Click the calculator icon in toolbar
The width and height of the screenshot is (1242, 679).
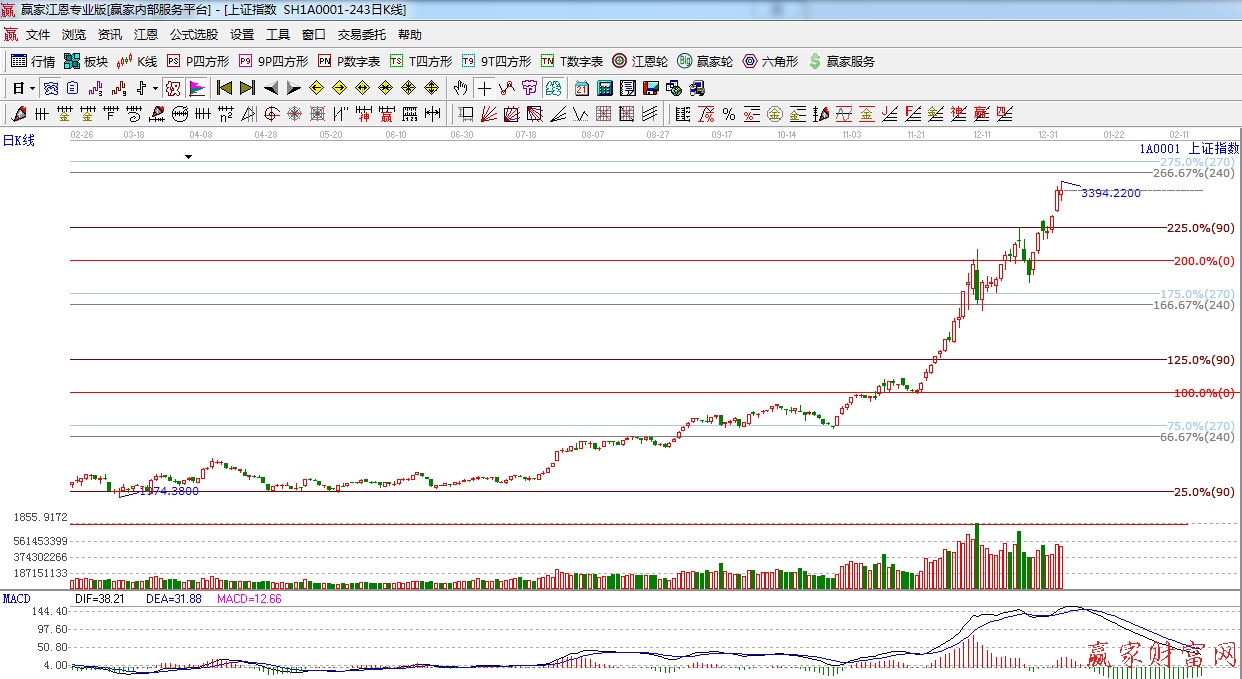pos(604,88)
